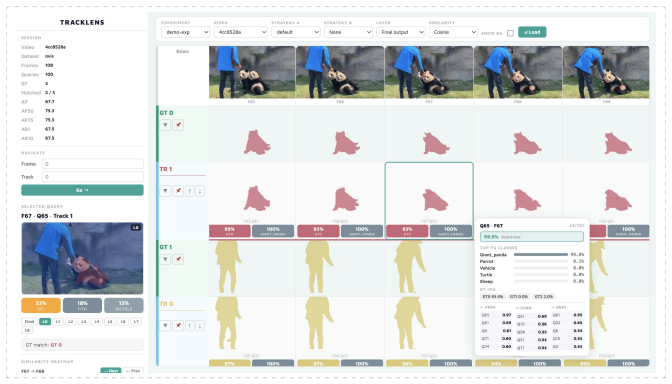Click the F66 video frame thumbnail
672x384 pixels.
pyautogui.click(x=340, y=72)
